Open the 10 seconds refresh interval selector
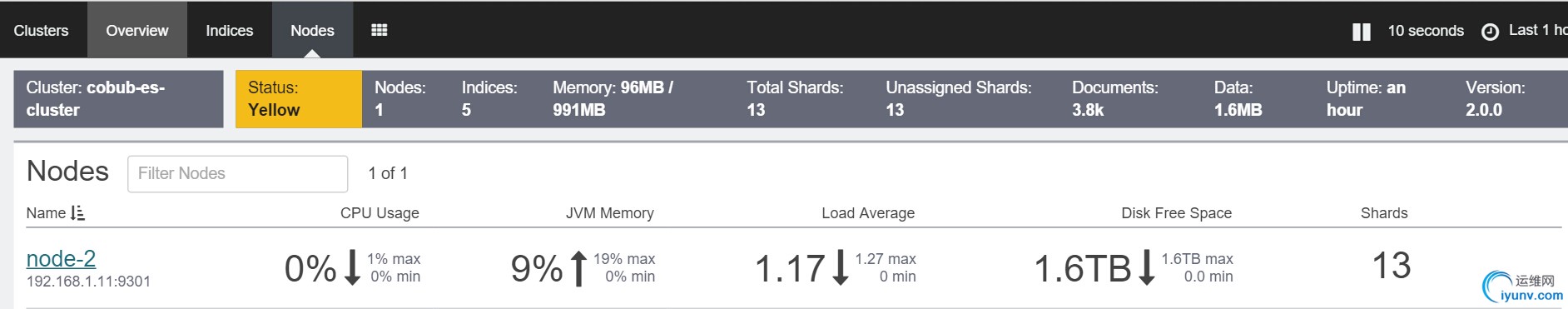Image resolution: width=1568 pixels, height=309 pixels. (x=1425, y=31)
